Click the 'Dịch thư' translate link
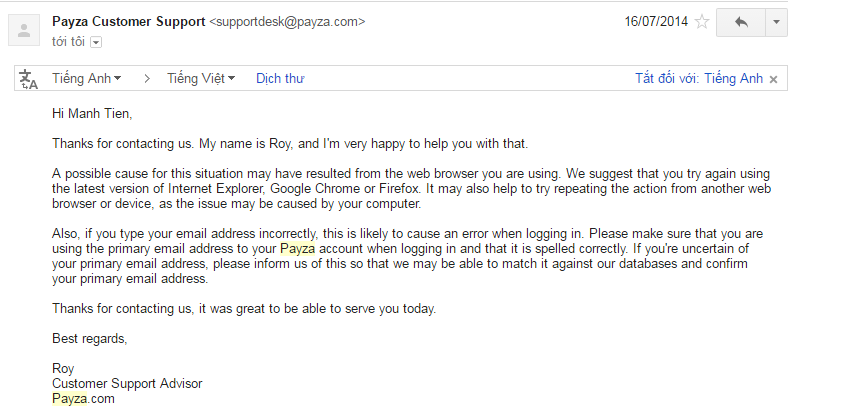Screen dimensions: 842x416 (x=280, y=78)
